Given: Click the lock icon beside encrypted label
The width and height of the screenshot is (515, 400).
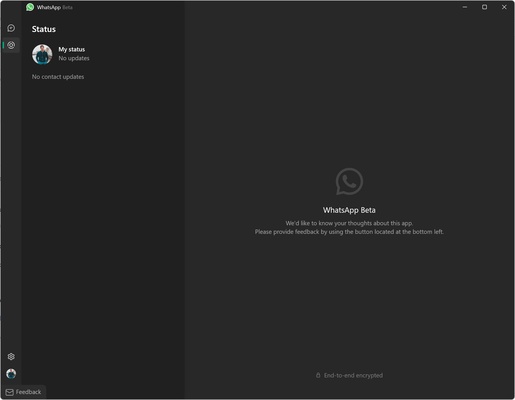Looking at the screenshot, I should [x=318, y=375].
